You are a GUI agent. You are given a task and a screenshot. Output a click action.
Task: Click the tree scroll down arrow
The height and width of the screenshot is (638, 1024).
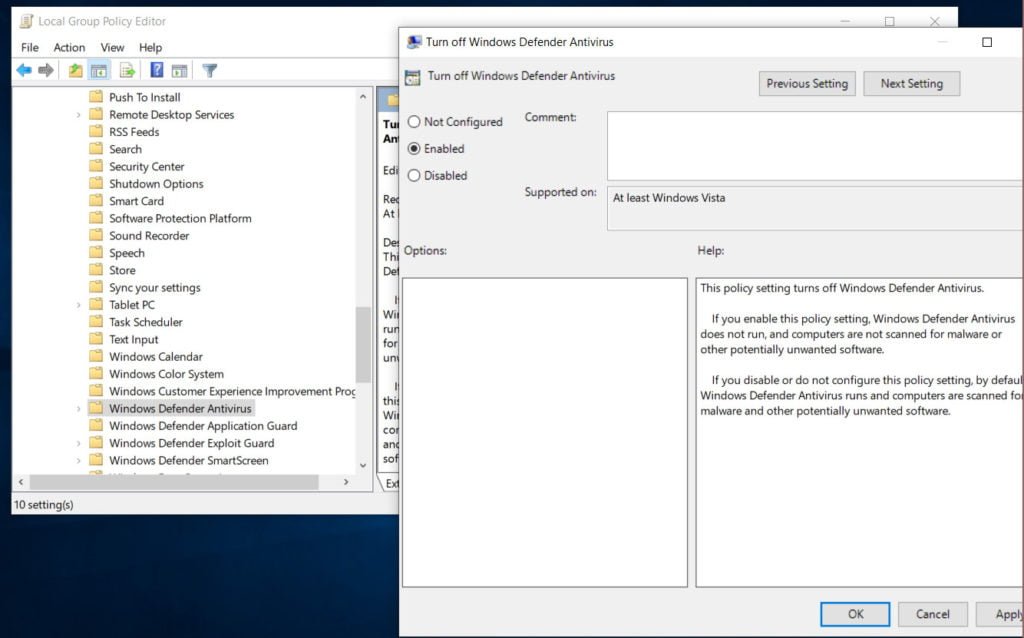[363, 465]
